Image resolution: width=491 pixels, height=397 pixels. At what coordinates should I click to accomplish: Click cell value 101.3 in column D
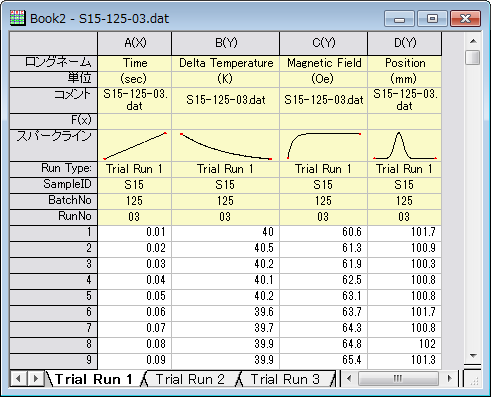[x=405, y=361]
